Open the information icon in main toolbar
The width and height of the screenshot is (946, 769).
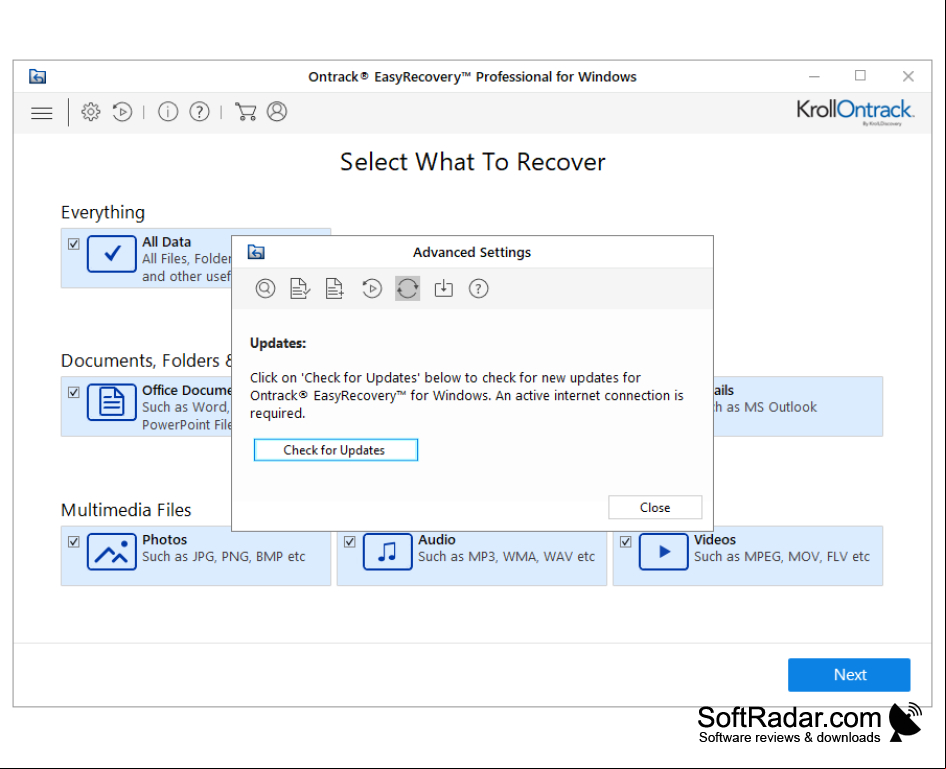168,112
